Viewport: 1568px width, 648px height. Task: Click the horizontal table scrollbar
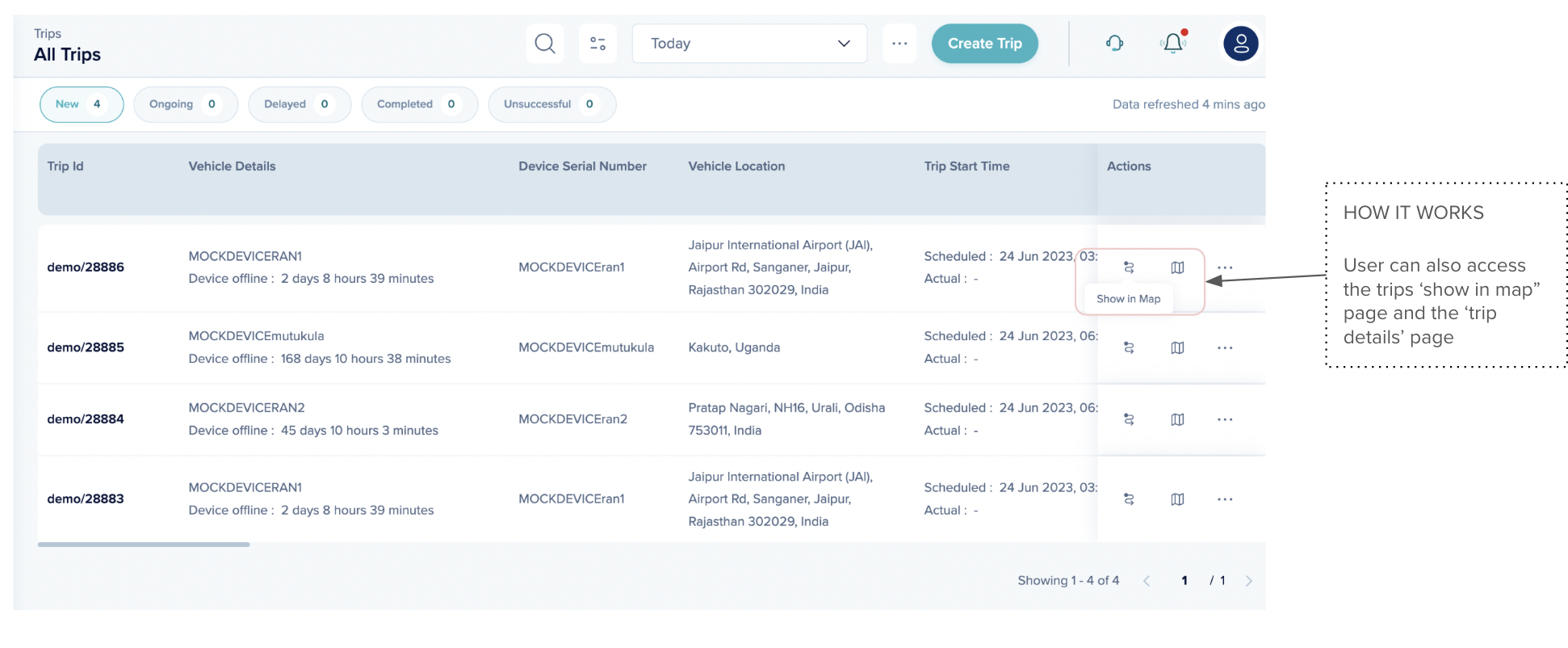click(x=144, y=545)
